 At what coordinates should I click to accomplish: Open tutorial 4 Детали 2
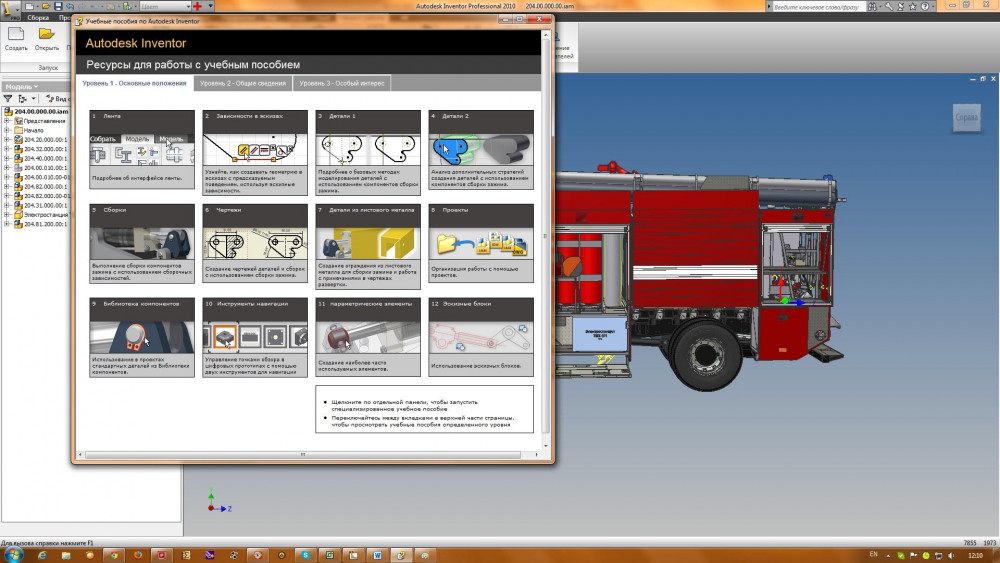[481, 149]
